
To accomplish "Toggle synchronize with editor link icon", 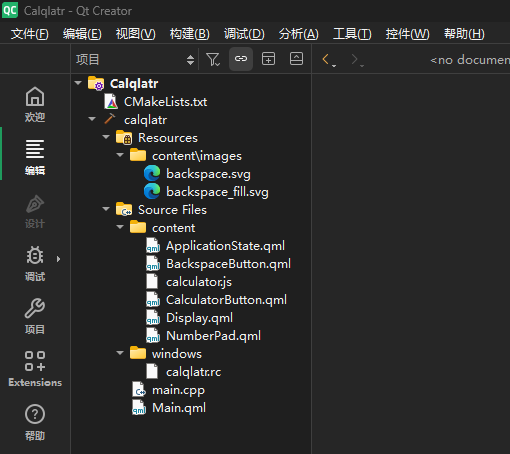I will point(241,59).
